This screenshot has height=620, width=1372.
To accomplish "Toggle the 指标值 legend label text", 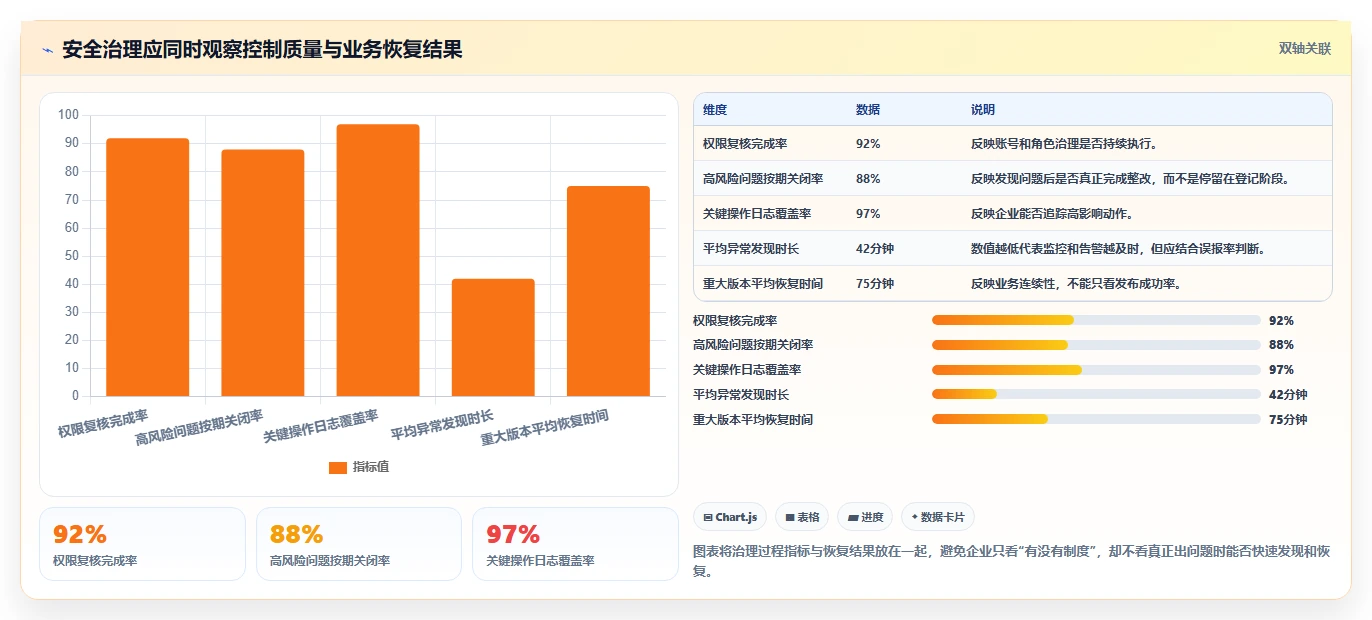I will [371, 467].
